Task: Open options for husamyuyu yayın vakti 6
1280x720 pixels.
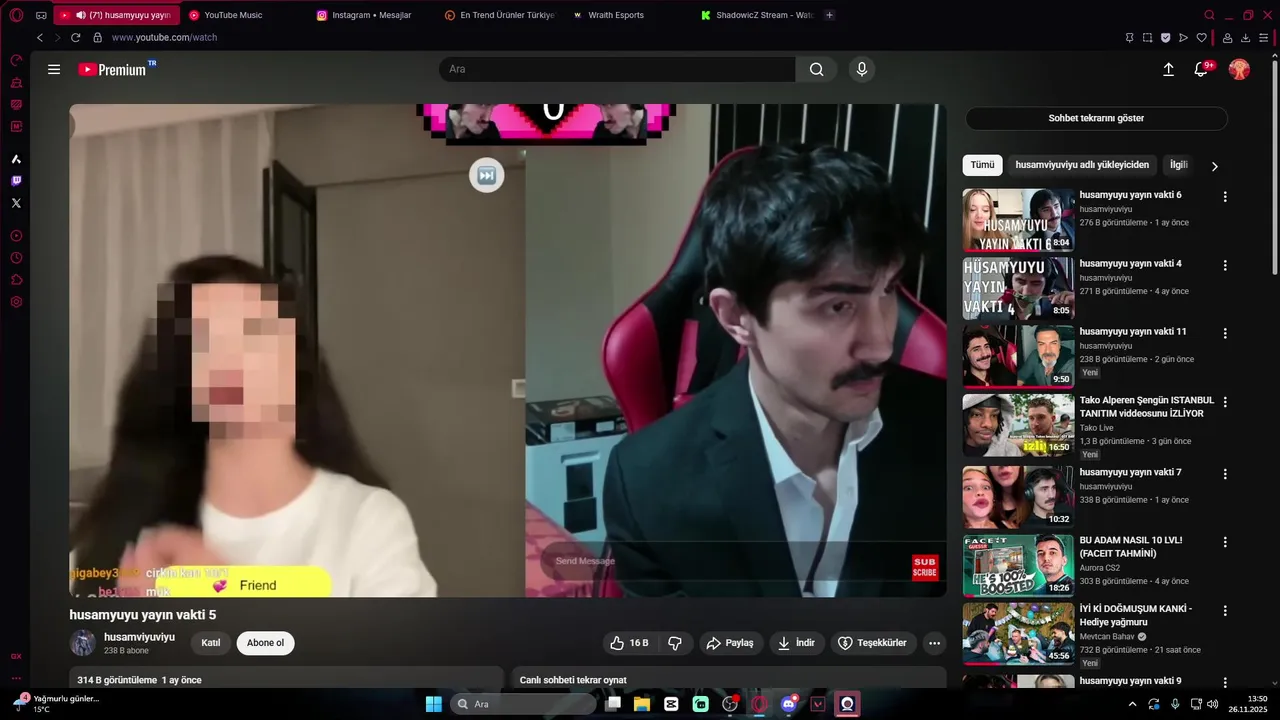Action: point(1225,197)
